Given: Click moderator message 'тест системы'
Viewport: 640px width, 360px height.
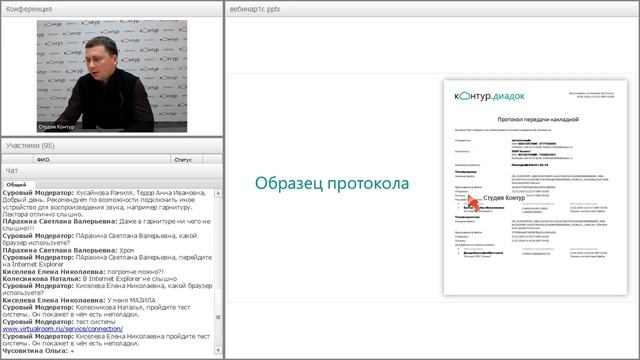Looking at the screenshot, I should click(59, 322).
